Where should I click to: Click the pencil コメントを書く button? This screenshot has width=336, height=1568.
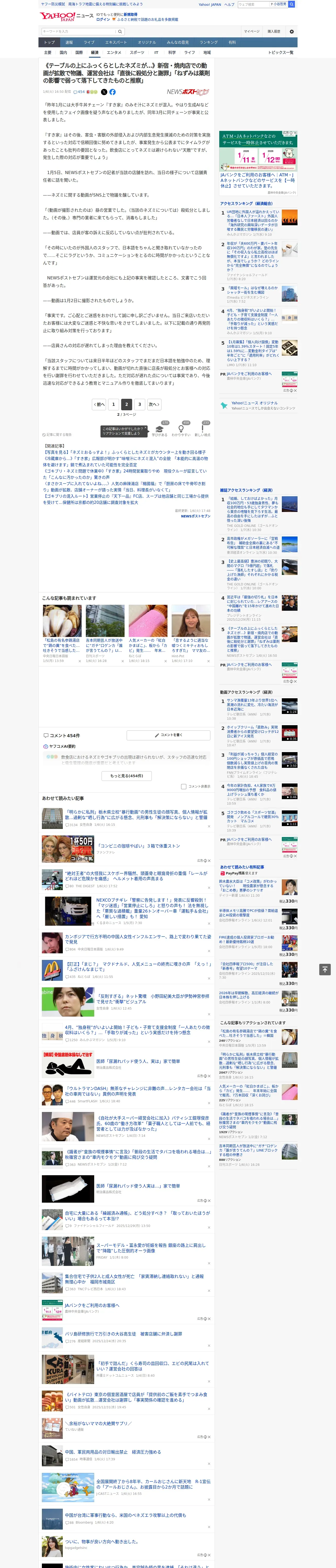tap(168, 735)
